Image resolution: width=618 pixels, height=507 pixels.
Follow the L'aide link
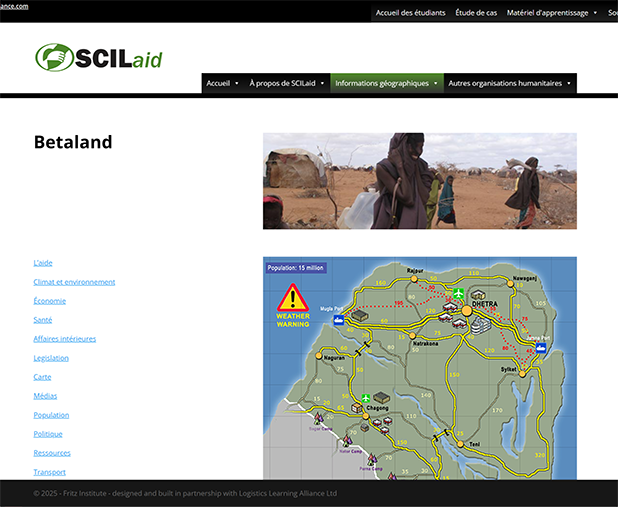point(43,263)
